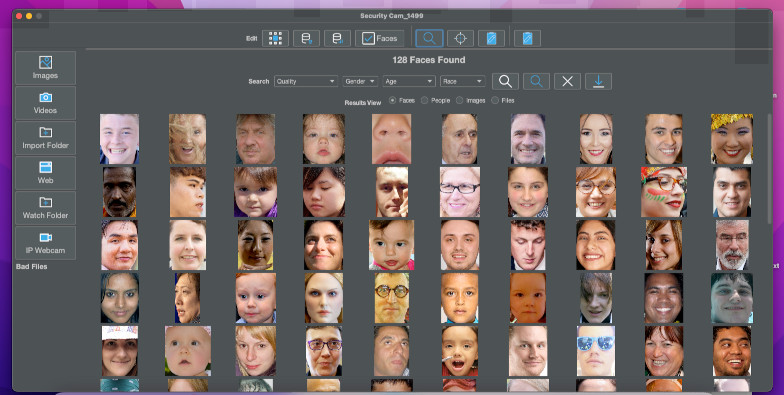Select the thumbnail with gold sequined hat

point(732,139)
